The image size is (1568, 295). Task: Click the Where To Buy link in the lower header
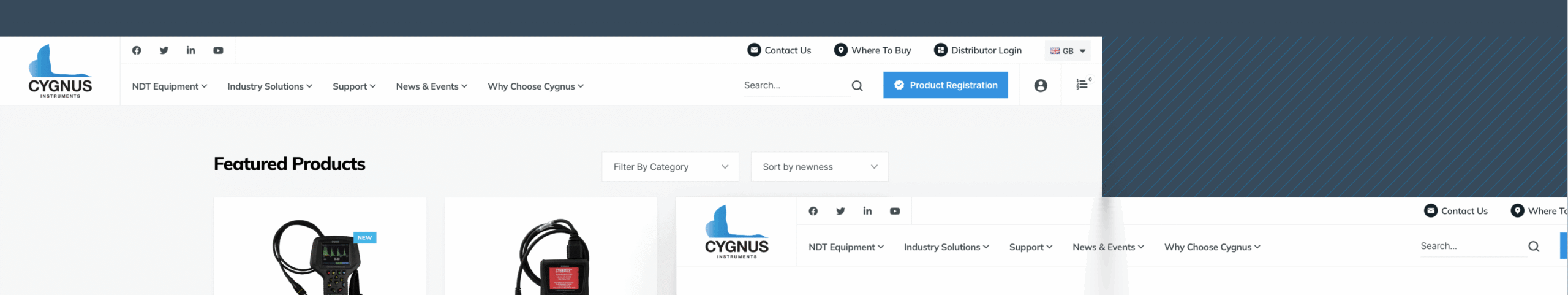(x=1539, y=211)
